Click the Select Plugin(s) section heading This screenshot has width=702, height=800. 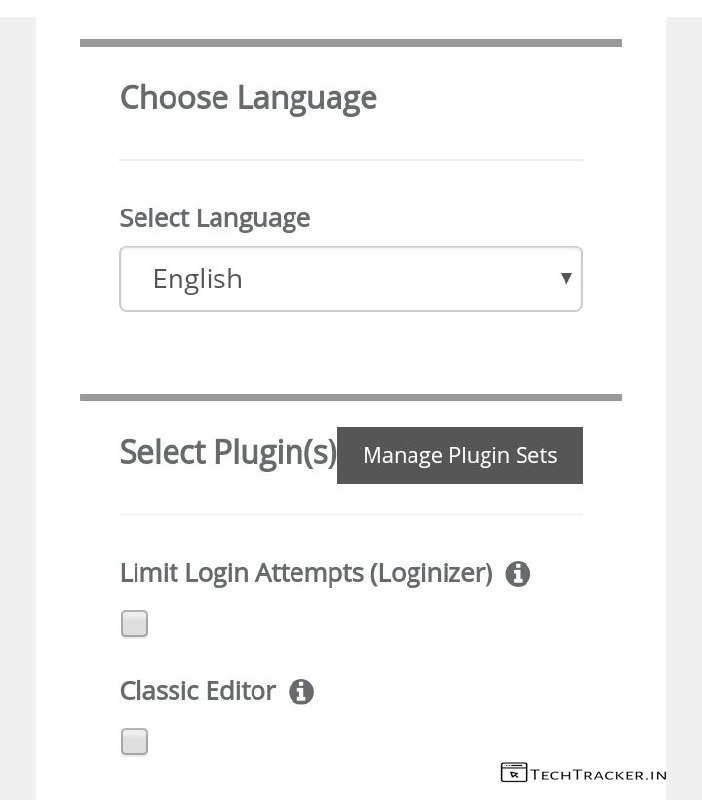[x=228, y=452]
